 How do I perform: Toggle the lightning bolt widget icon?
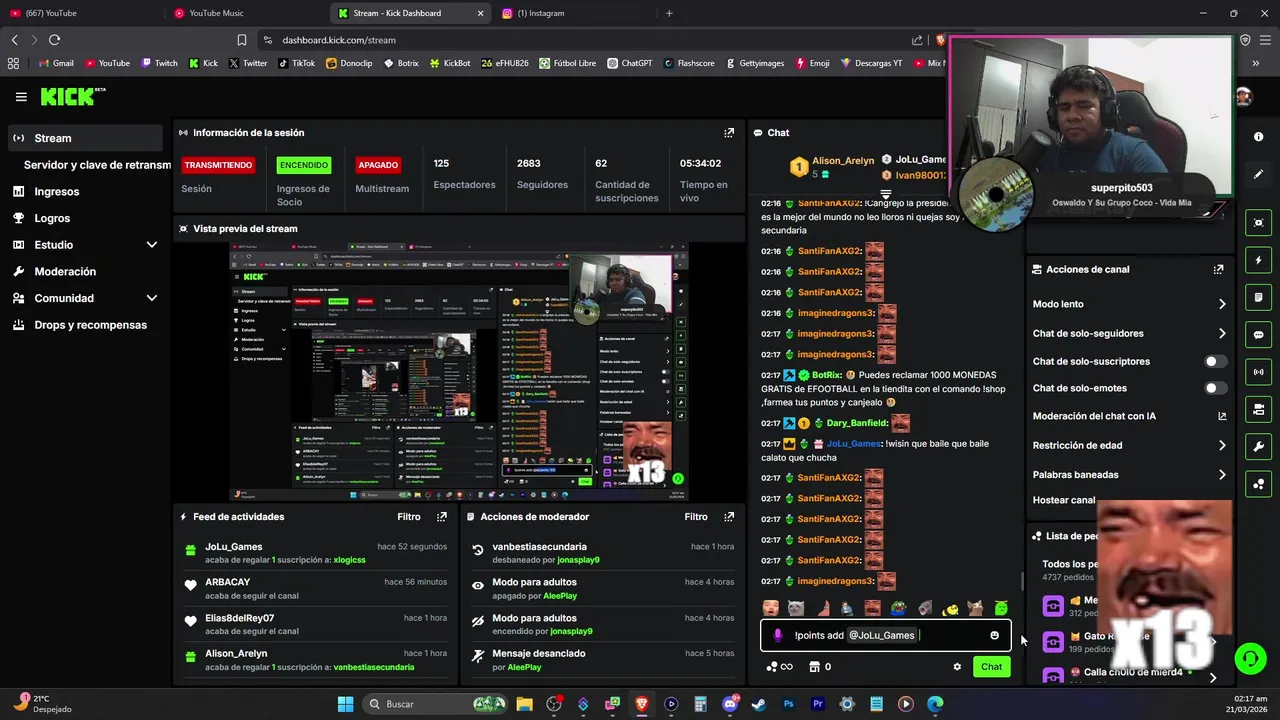point(1258,260)
